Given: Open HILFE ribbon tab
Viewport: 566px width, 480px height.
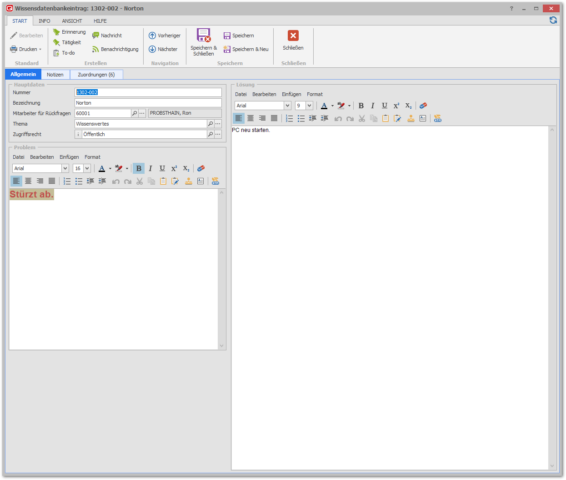Looking at the screenshot, I should pos(100,21).
